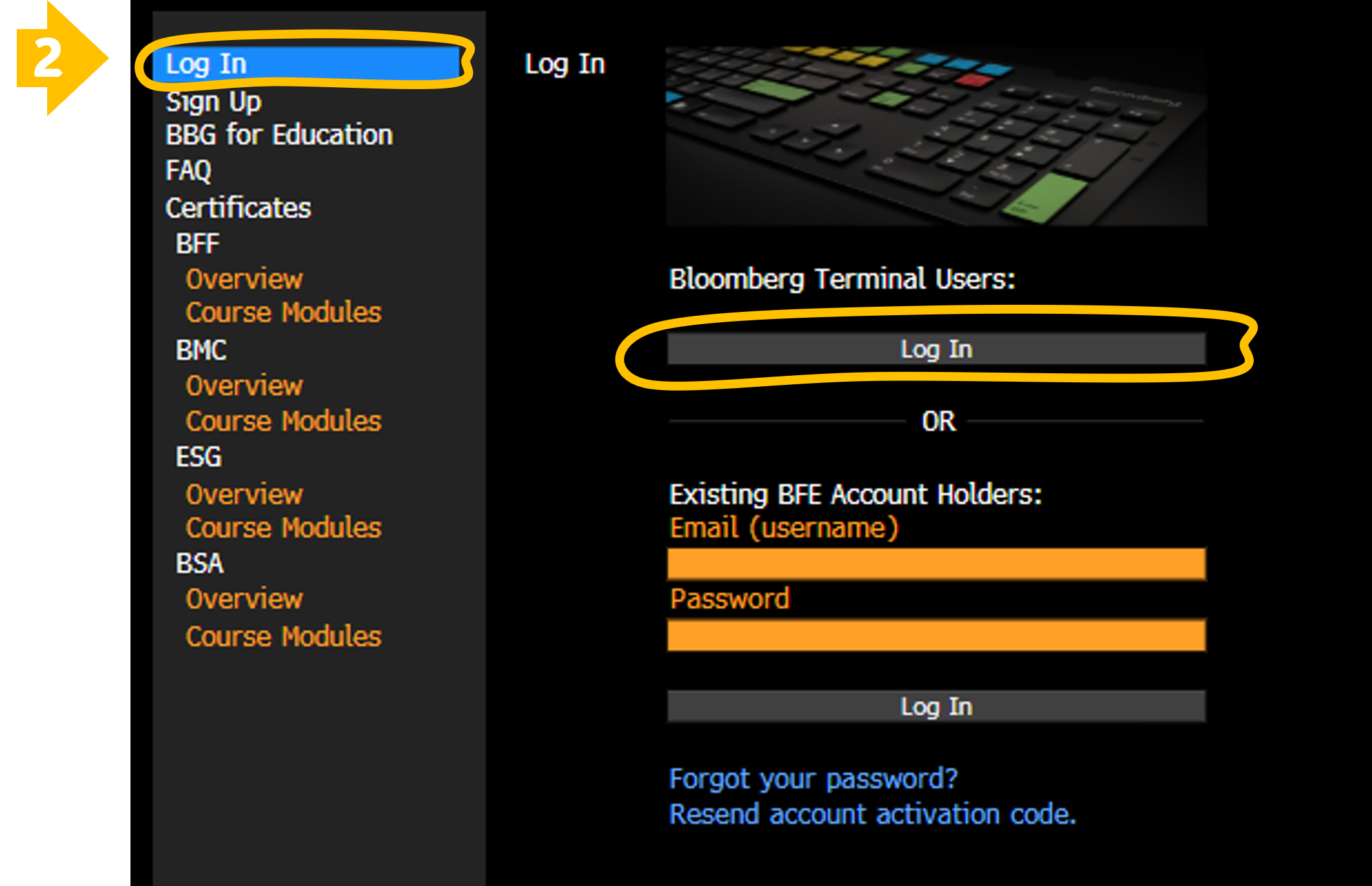The image size is (1372, 886).
Task: Open Course Modules under BMC
Action: tap(284, 421)
